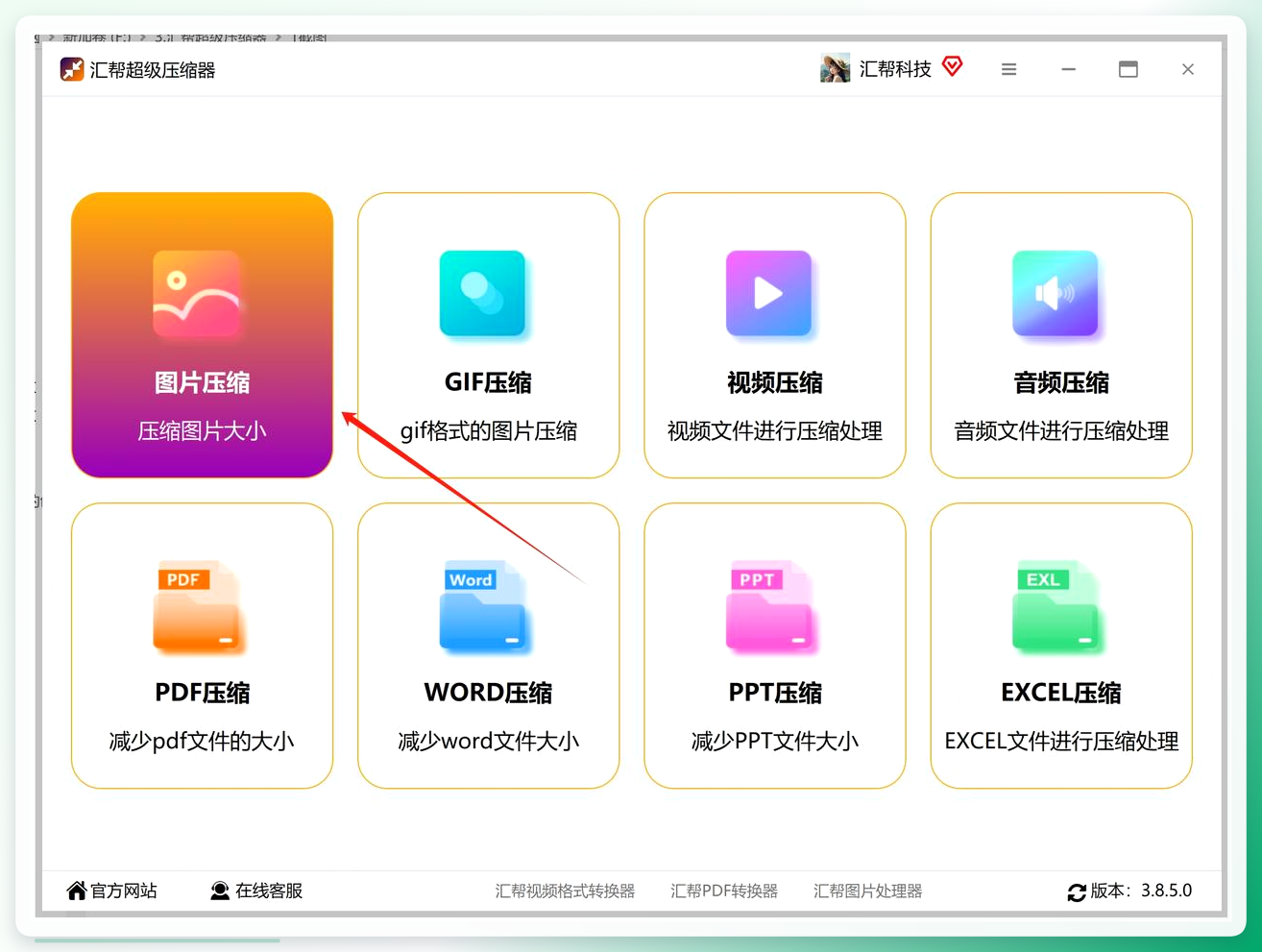Click text 减少PPT文件大小

click(x=775, y=742)
